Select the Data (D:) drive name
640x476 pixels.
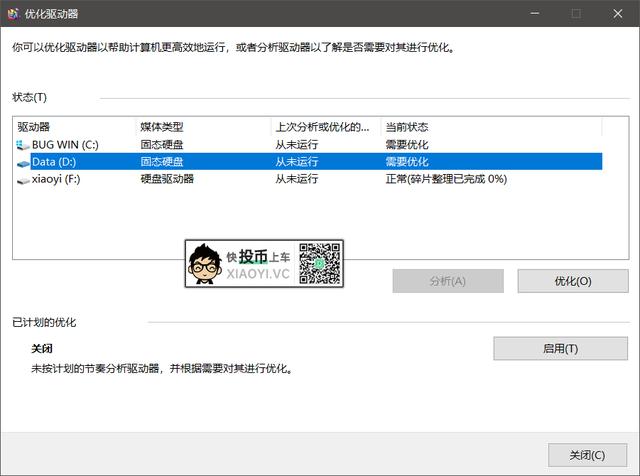(54, 162)
